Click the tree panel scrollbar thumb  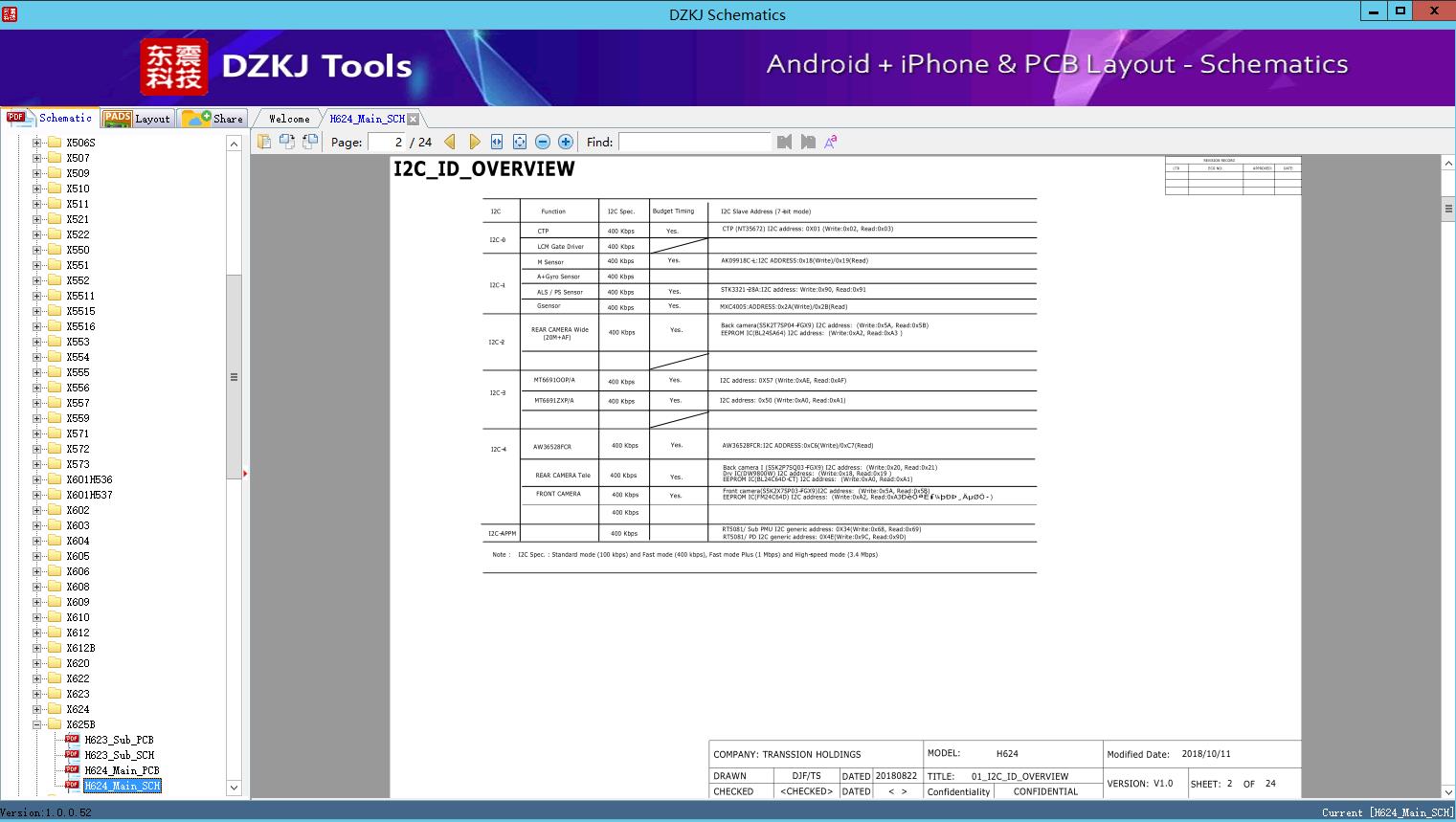234,376
